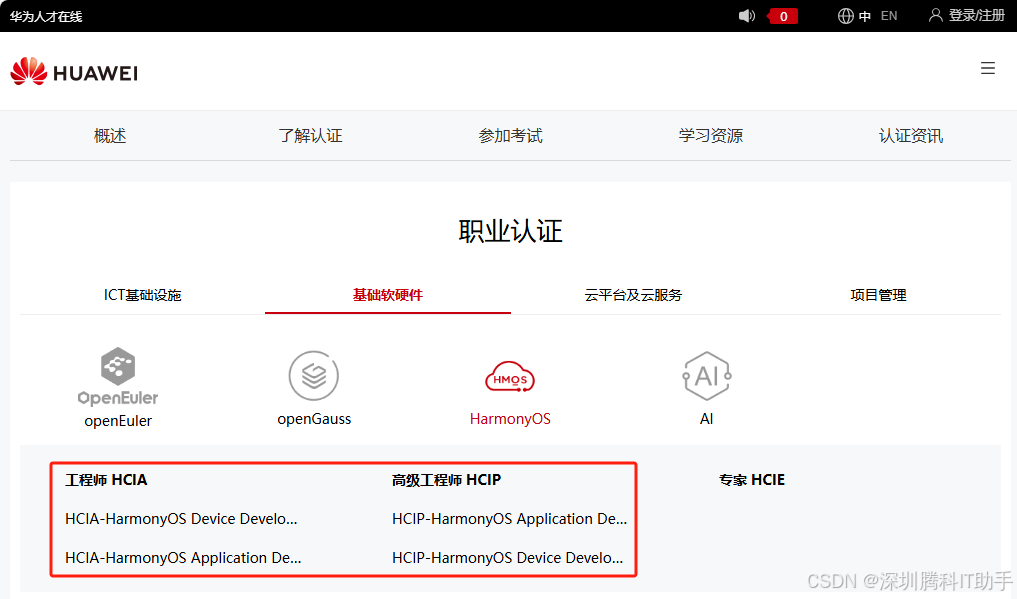Open HCIA-HarmonyOS Device Develo... link

pyautogui.click(x=181, y=519)
